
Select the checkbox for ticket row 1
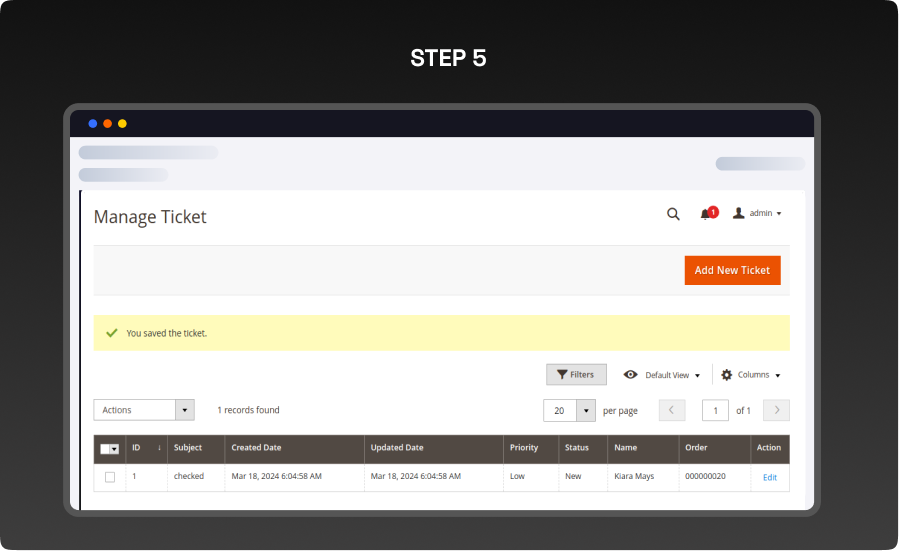click(x=110, y=477)
